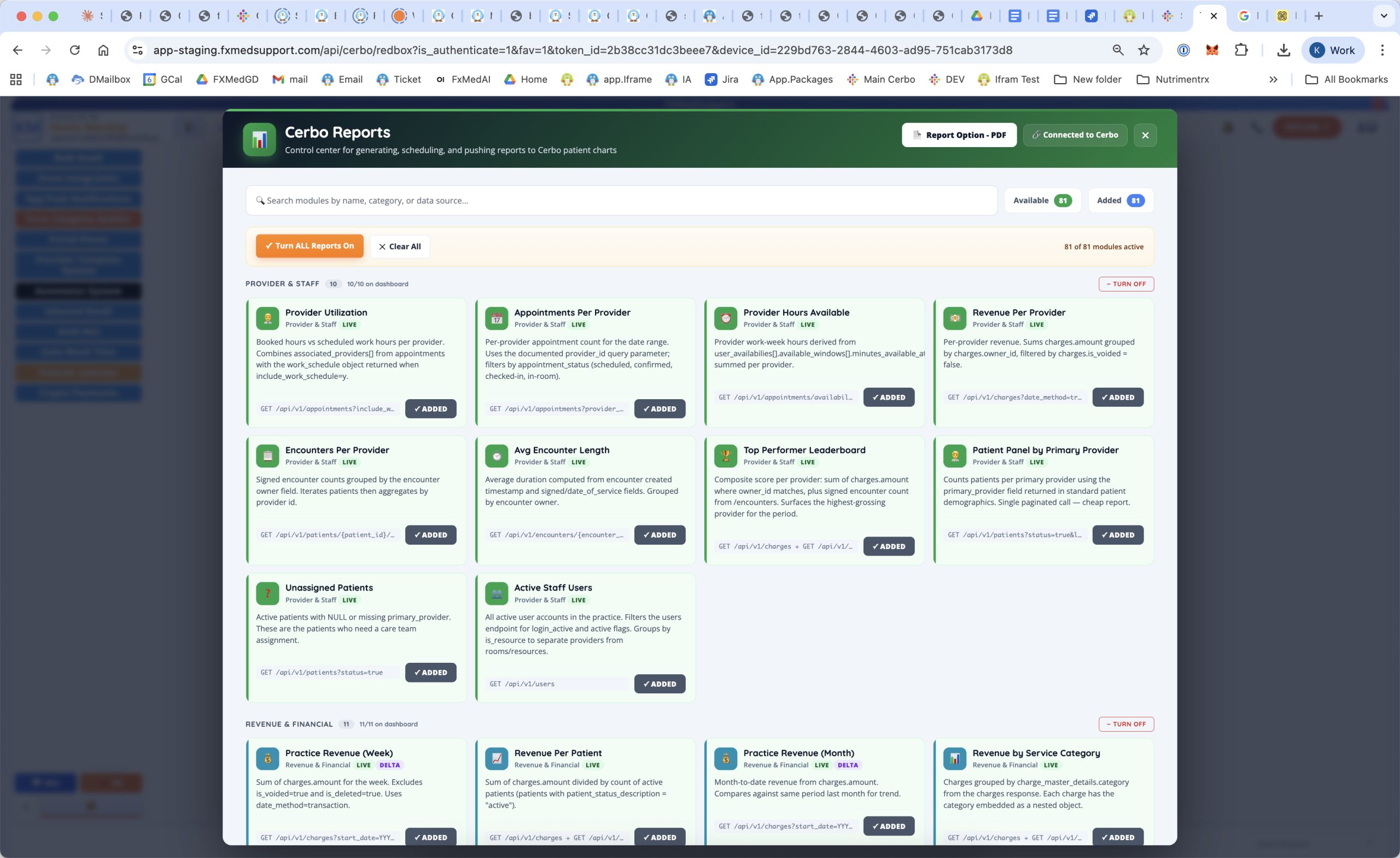
Task: Click the Active Staff Users people icon
Action: [x=497, y=593]
